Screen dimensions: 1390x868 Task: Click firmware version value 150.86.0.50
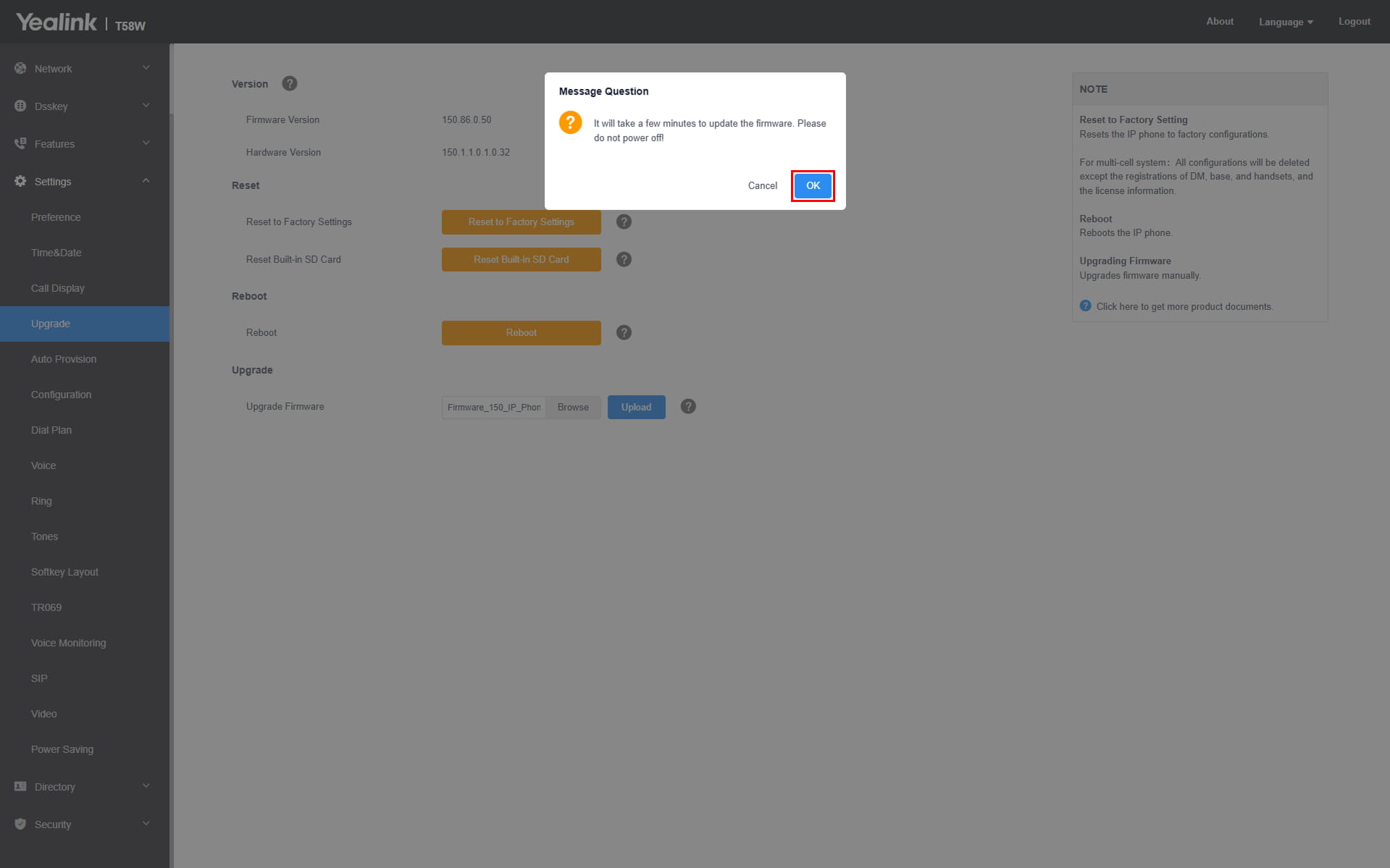click(x=466, y=119)
